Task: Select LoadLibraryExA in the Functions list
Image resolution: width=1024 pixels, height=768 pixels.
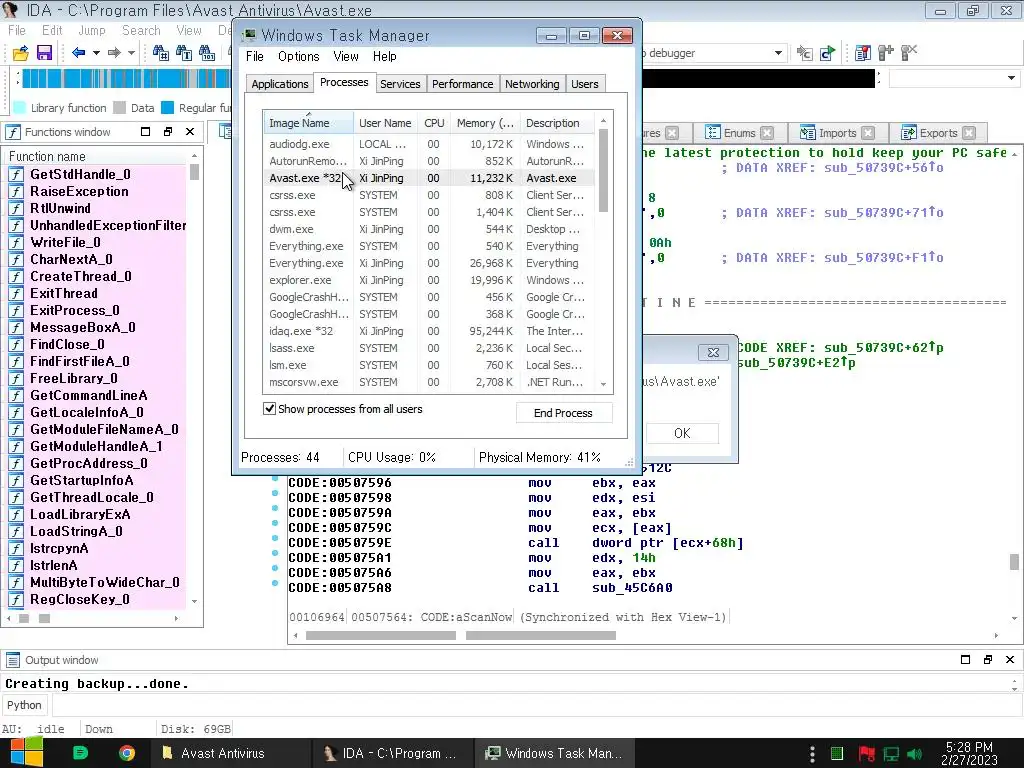Action: 96,514
